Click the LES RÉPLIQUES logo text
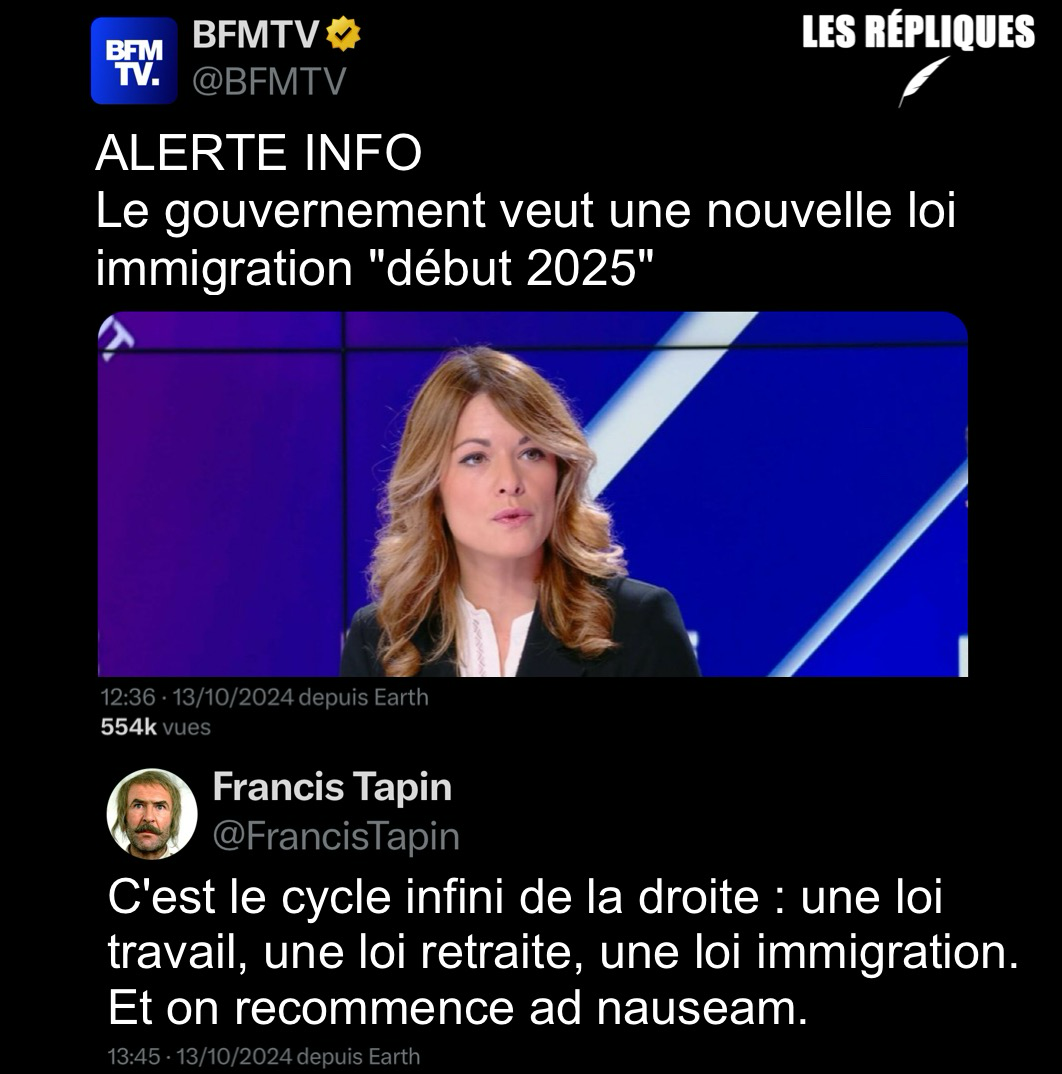 (x=918, y=32)
